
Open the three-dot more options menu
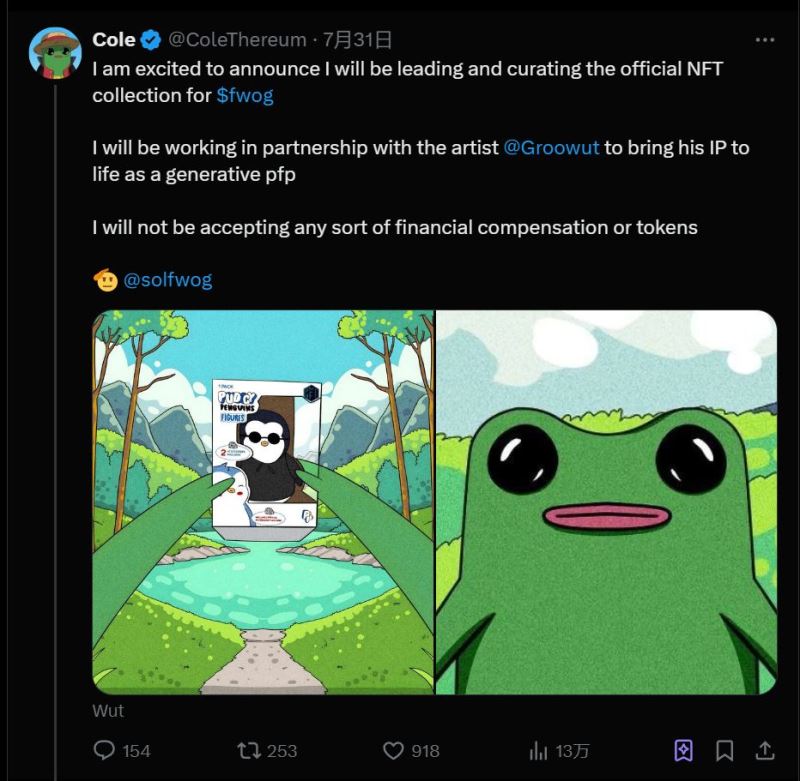pos(765,40)
